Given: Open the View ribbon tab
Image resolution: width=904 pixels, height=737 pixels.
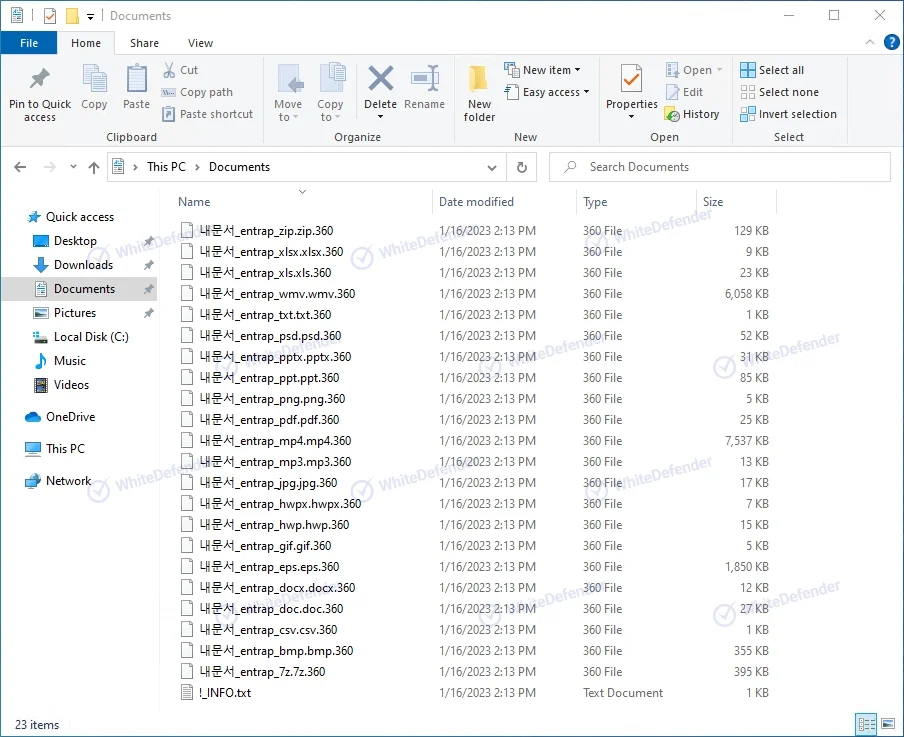Looking at the screenshot, I should tap(200, 43).
